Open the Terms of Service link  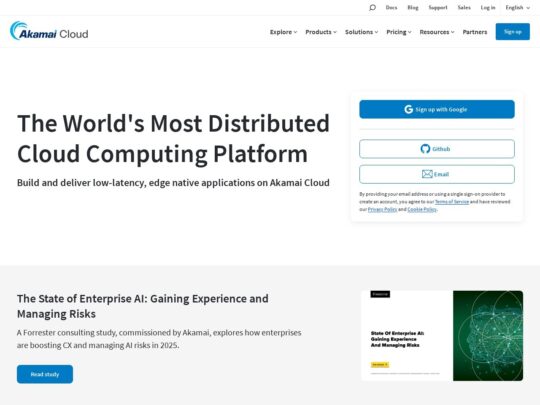[x=451, y=202]
